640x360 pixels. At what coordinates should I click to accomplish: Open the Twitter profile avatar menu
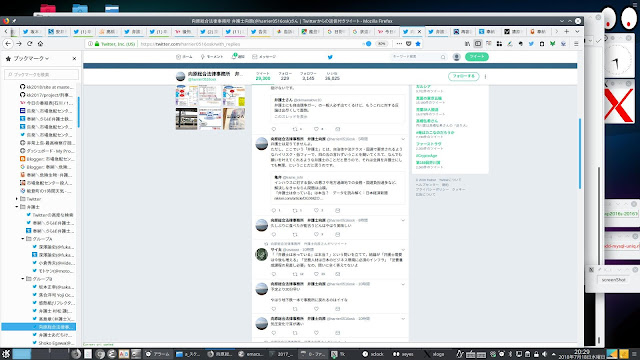point(456,57)
